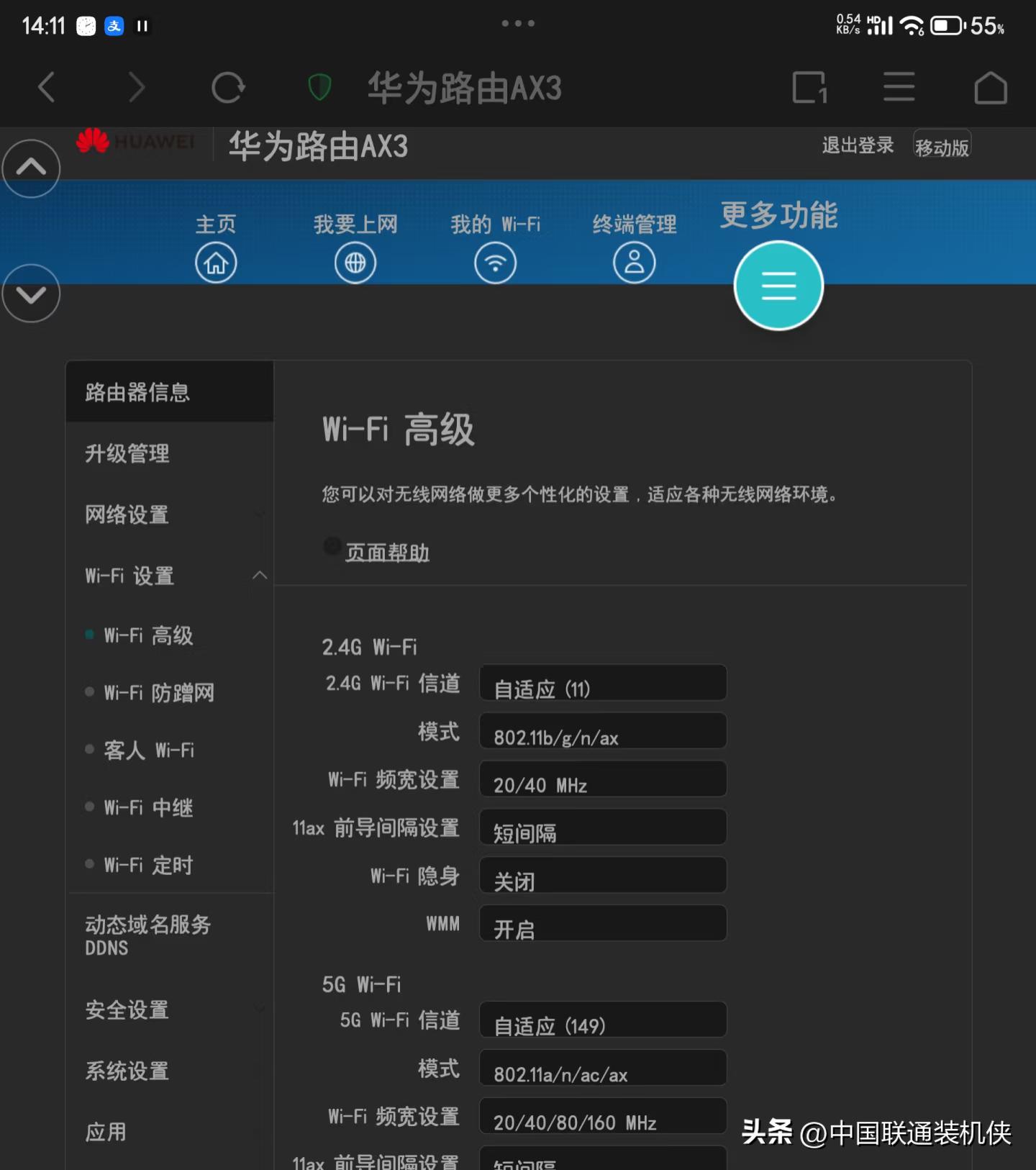Open browser tabs switcher icon
The height and width of the screenshot is (1170, 1036).
point(809,87)
